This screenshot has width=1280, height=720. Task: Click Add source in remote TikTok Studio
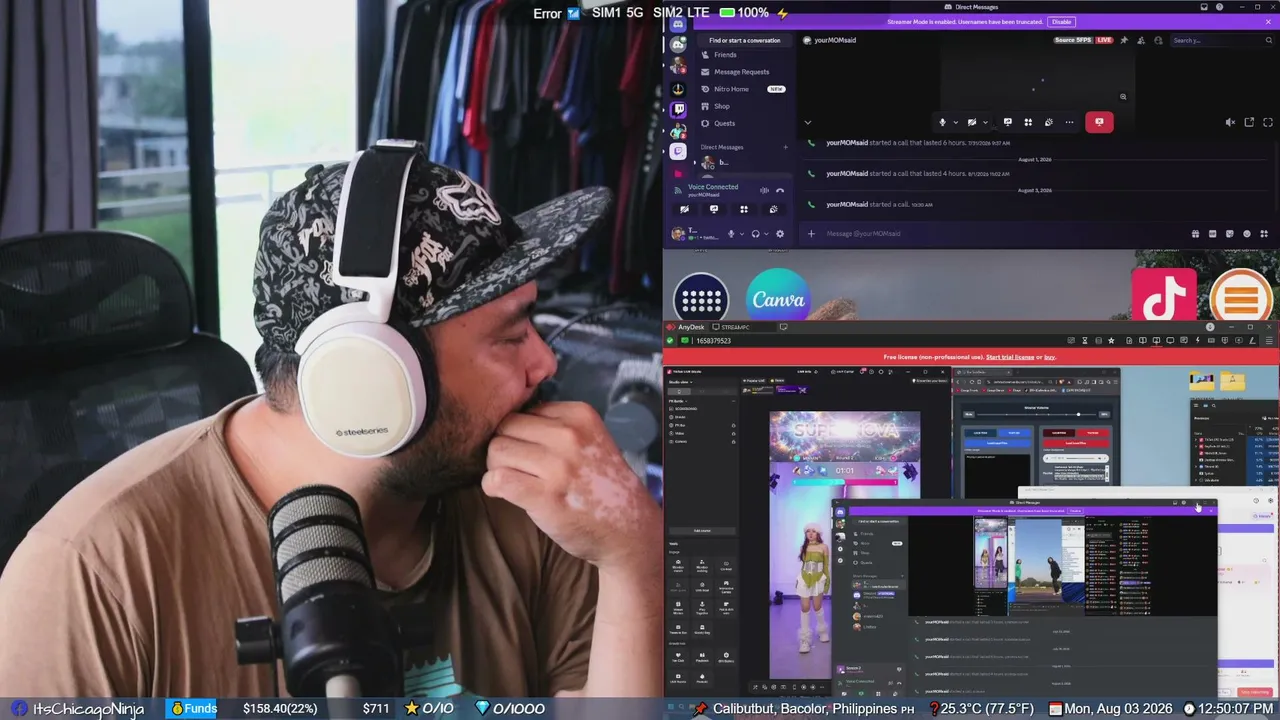[702, 531]
